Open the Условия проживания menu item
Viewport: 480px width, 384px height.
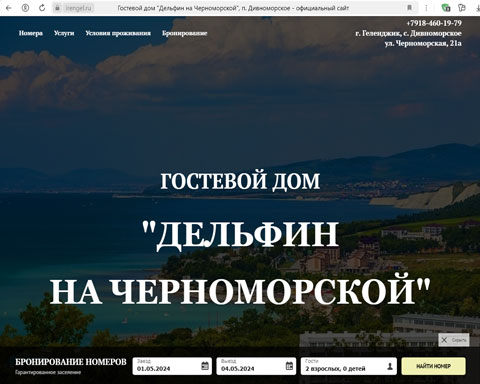click(x=118, y=33)
